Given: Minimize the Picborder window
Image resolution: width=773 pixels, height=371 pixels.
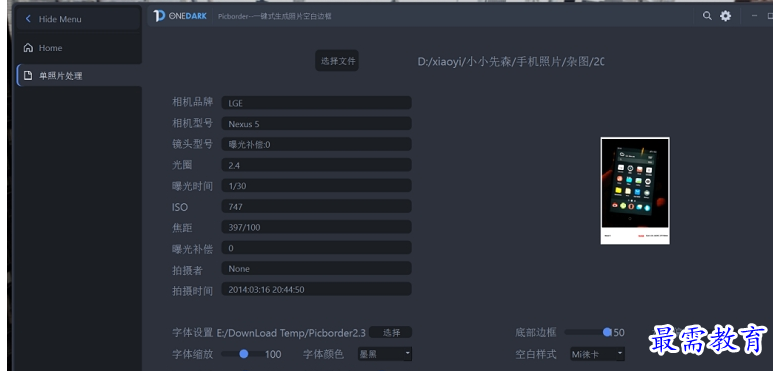Looking at the screenshot, I should tap(754, 16).
